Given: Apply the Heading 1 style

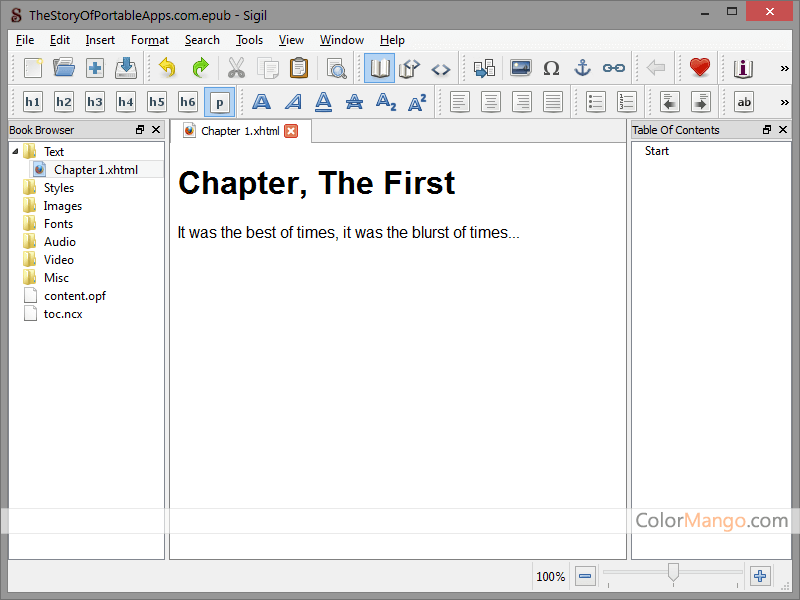Looking at the screenshot, I should tap(32, 101).
